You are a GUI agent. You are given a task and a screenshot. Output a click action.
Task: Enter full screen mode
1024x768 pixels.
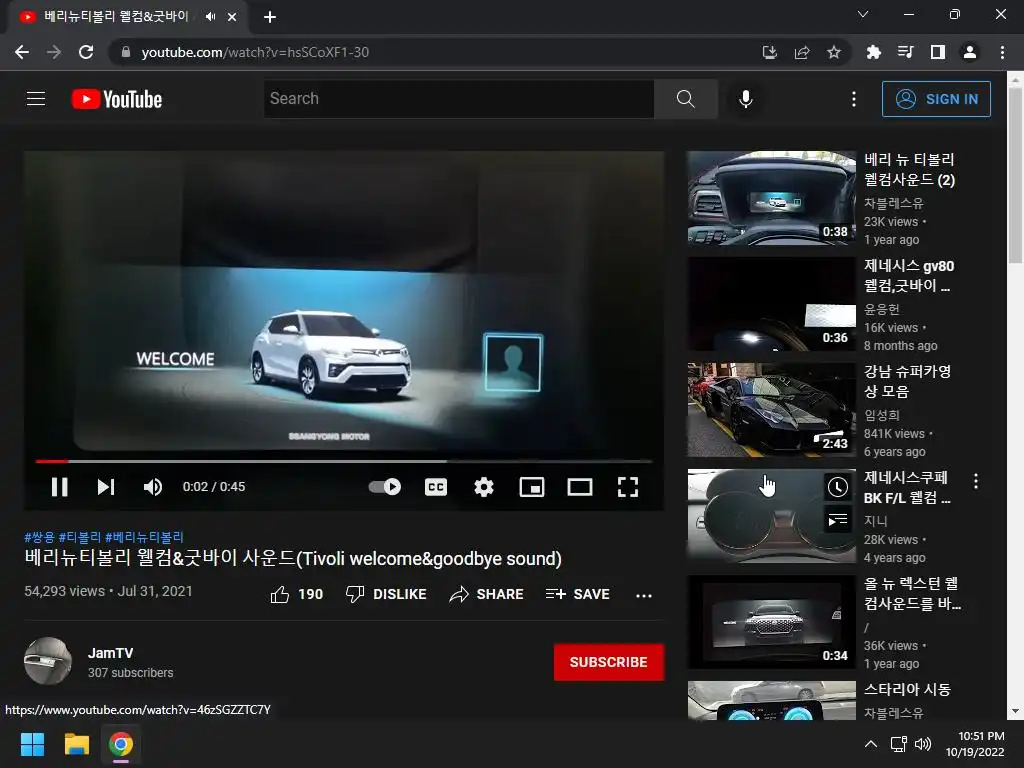tap(628, 487)
